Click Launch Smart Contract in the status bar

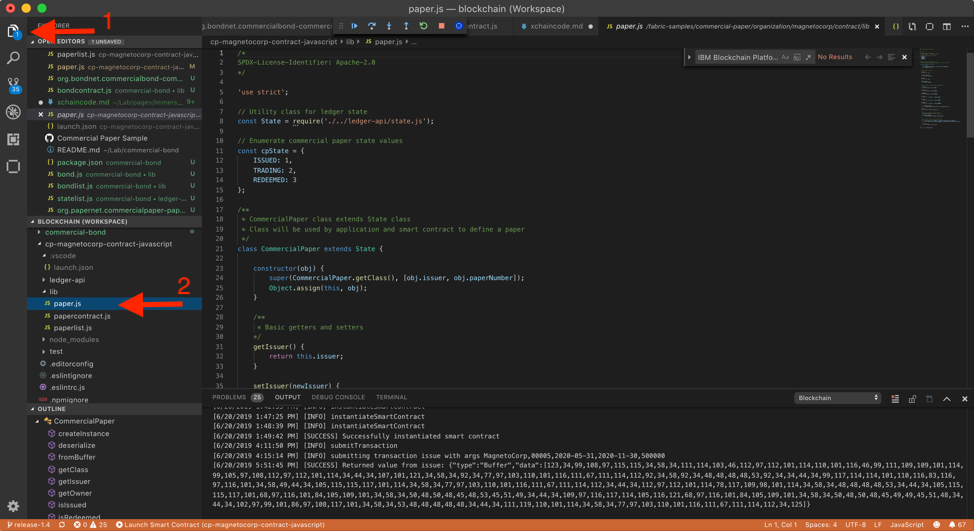point(221,525)
